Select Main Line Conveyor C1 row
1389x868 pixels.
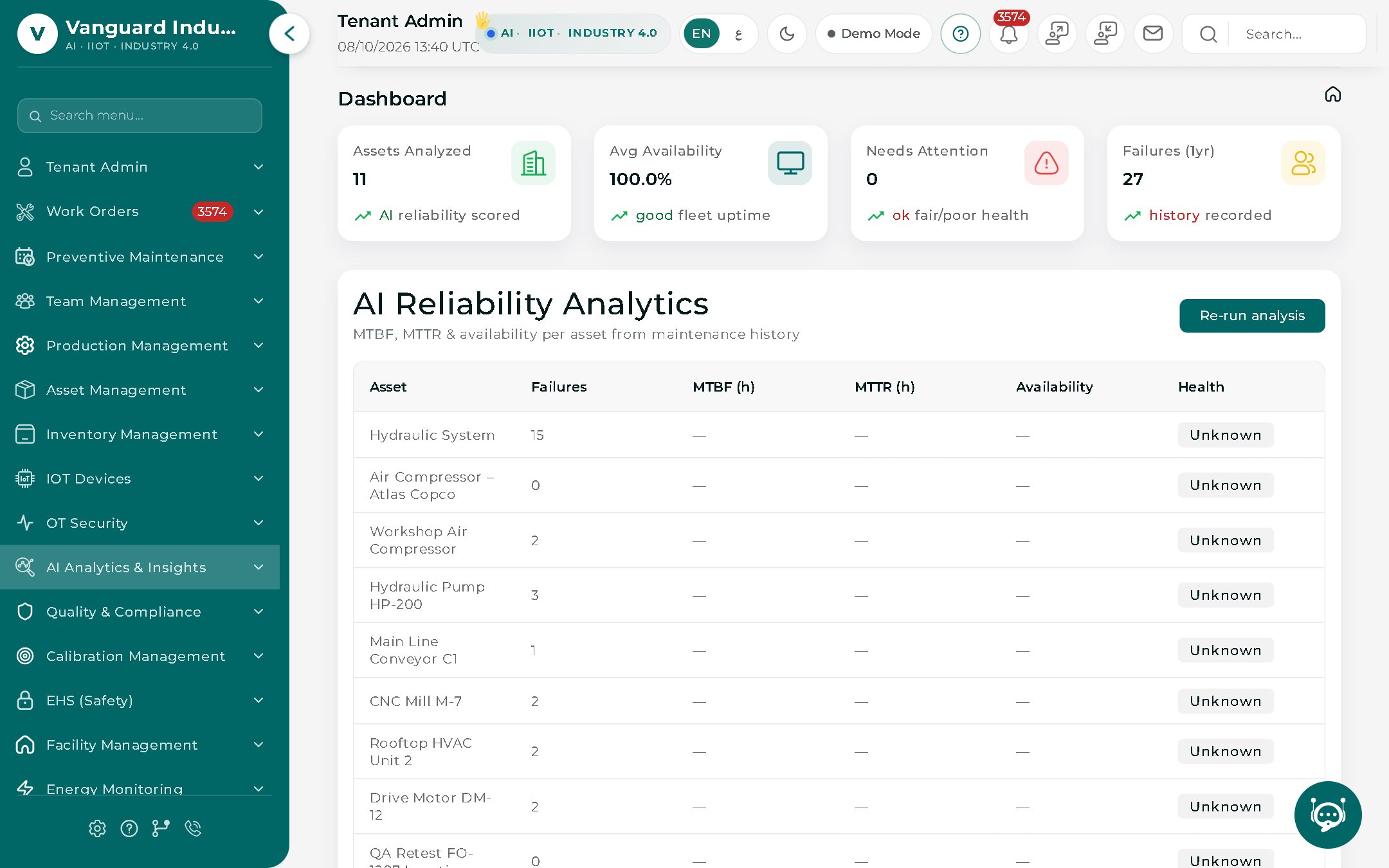(839, 650)
